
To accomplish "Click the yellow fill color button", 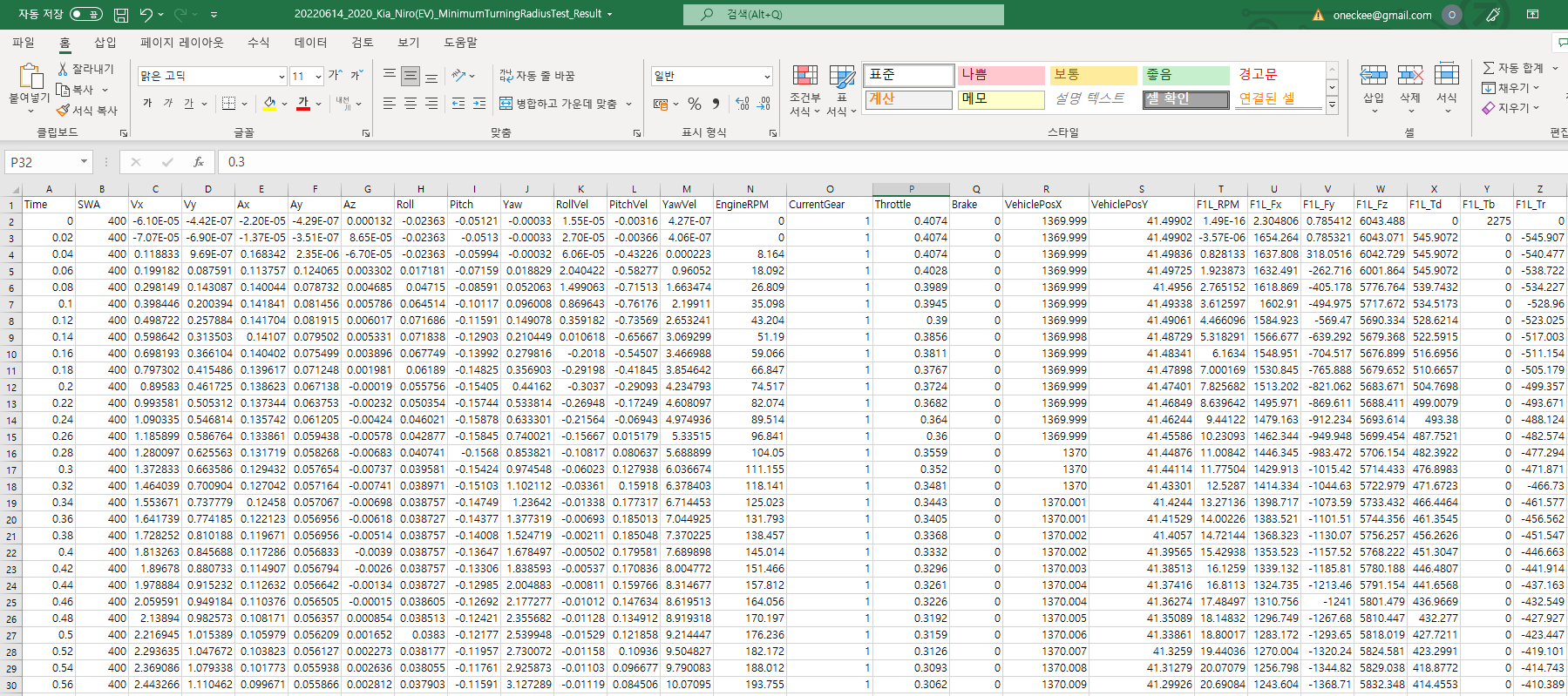I will tap(270, 104).
